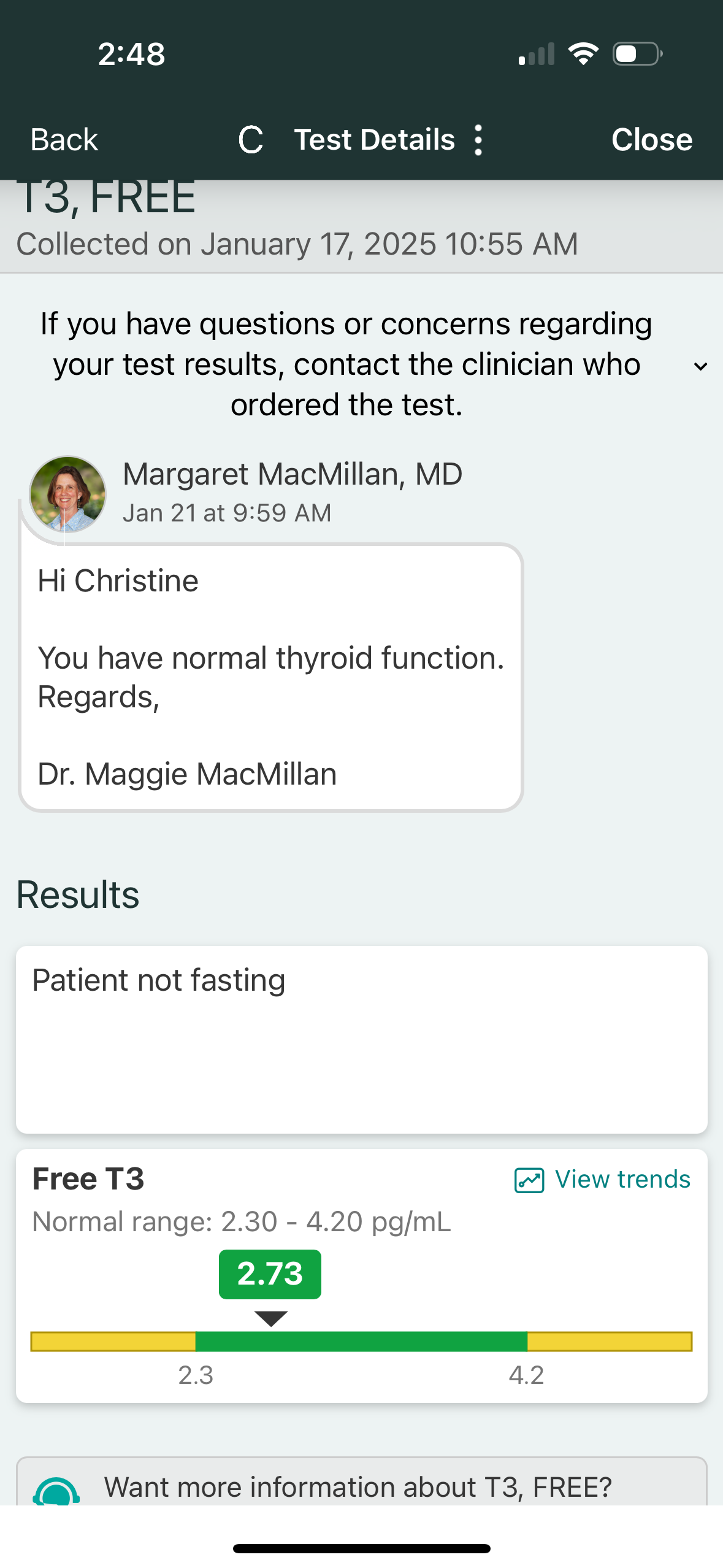Tap the headset support icon
This screenshot has width=723, height=1568.
tap(56, 1492)
